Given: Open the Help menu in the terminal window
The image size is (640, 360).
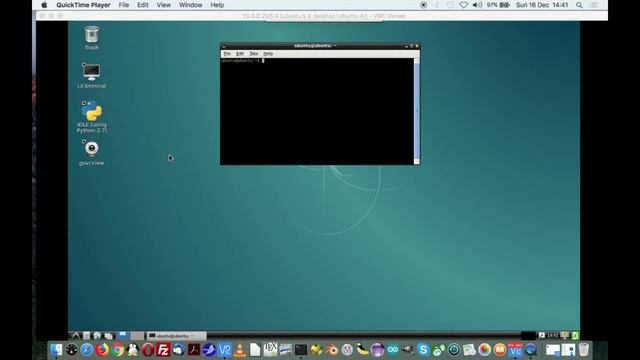Looking at the screenshot, I should 268,54.
